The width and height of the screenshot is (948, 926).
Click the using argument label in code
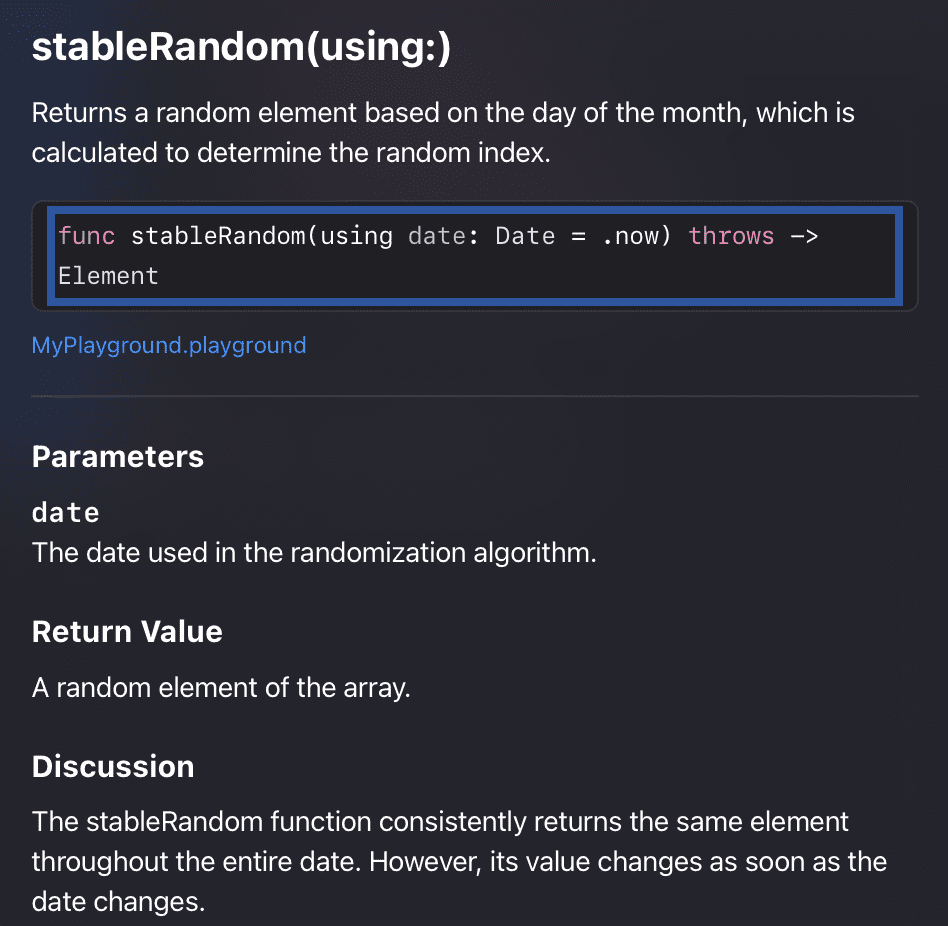357,236
